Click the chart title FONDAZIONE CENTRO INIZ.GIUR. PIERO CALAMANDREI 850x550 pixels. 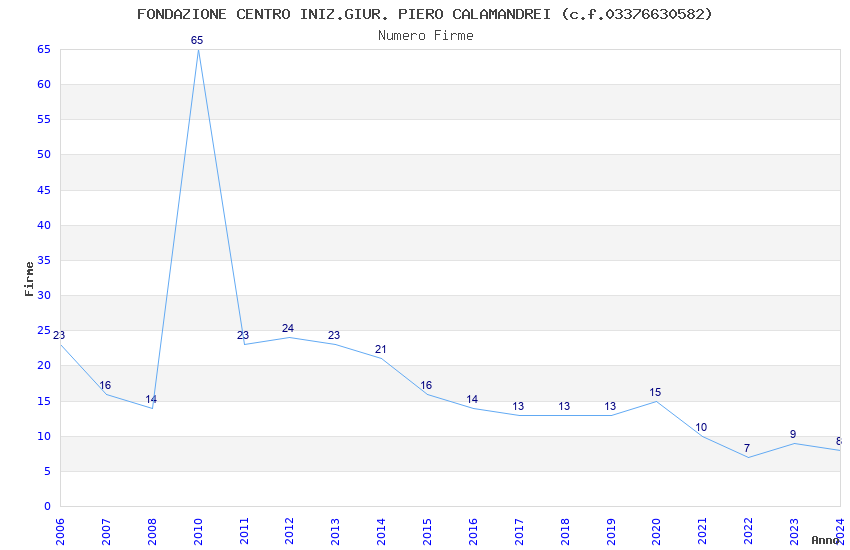click(424, 14)
